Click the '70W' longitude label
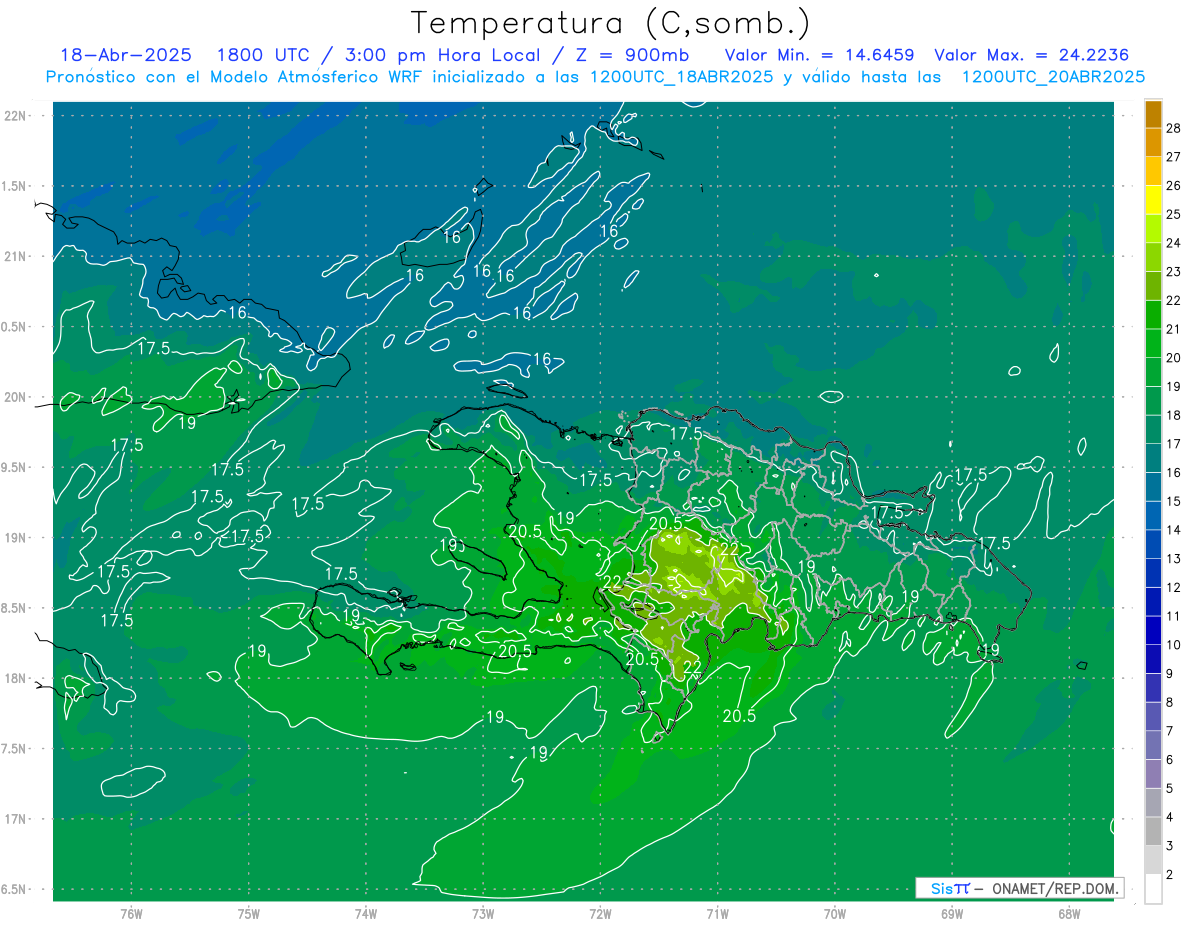The width and height of the screenshot is (1200, 927). coord(835,914)
